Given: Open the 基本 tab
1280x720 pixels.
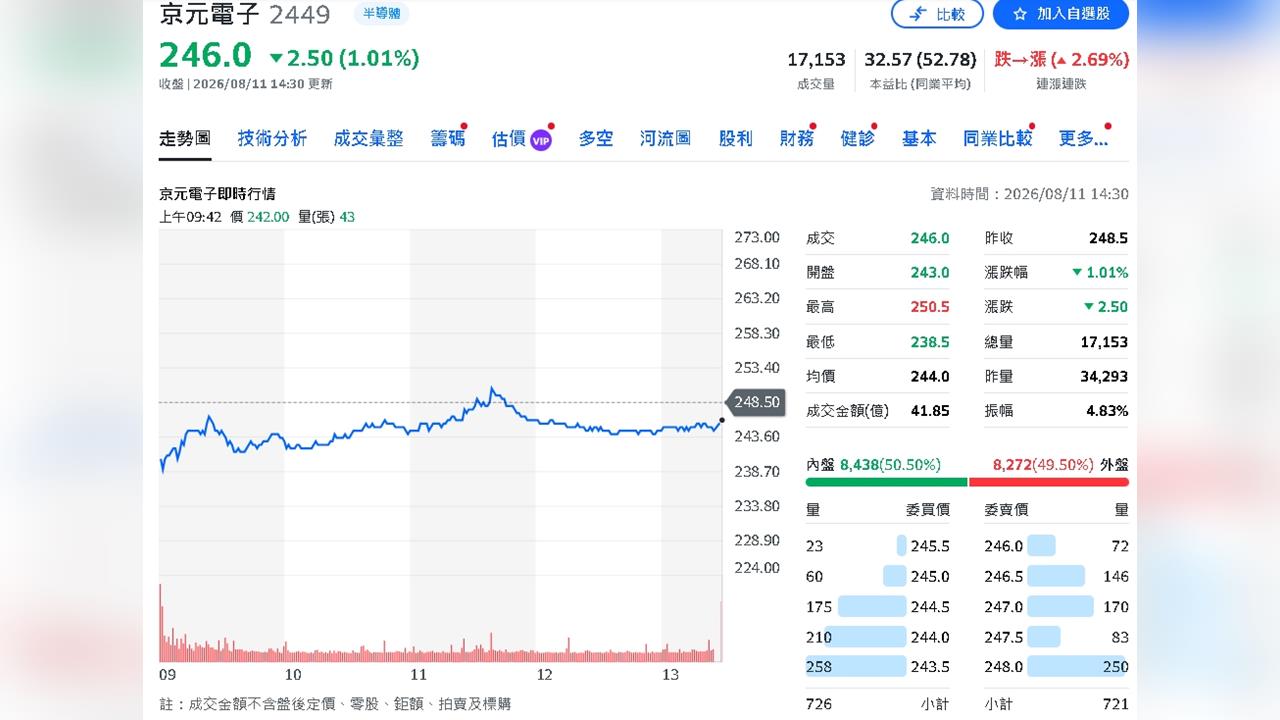Looking at the screenshot, I should 919,139.
